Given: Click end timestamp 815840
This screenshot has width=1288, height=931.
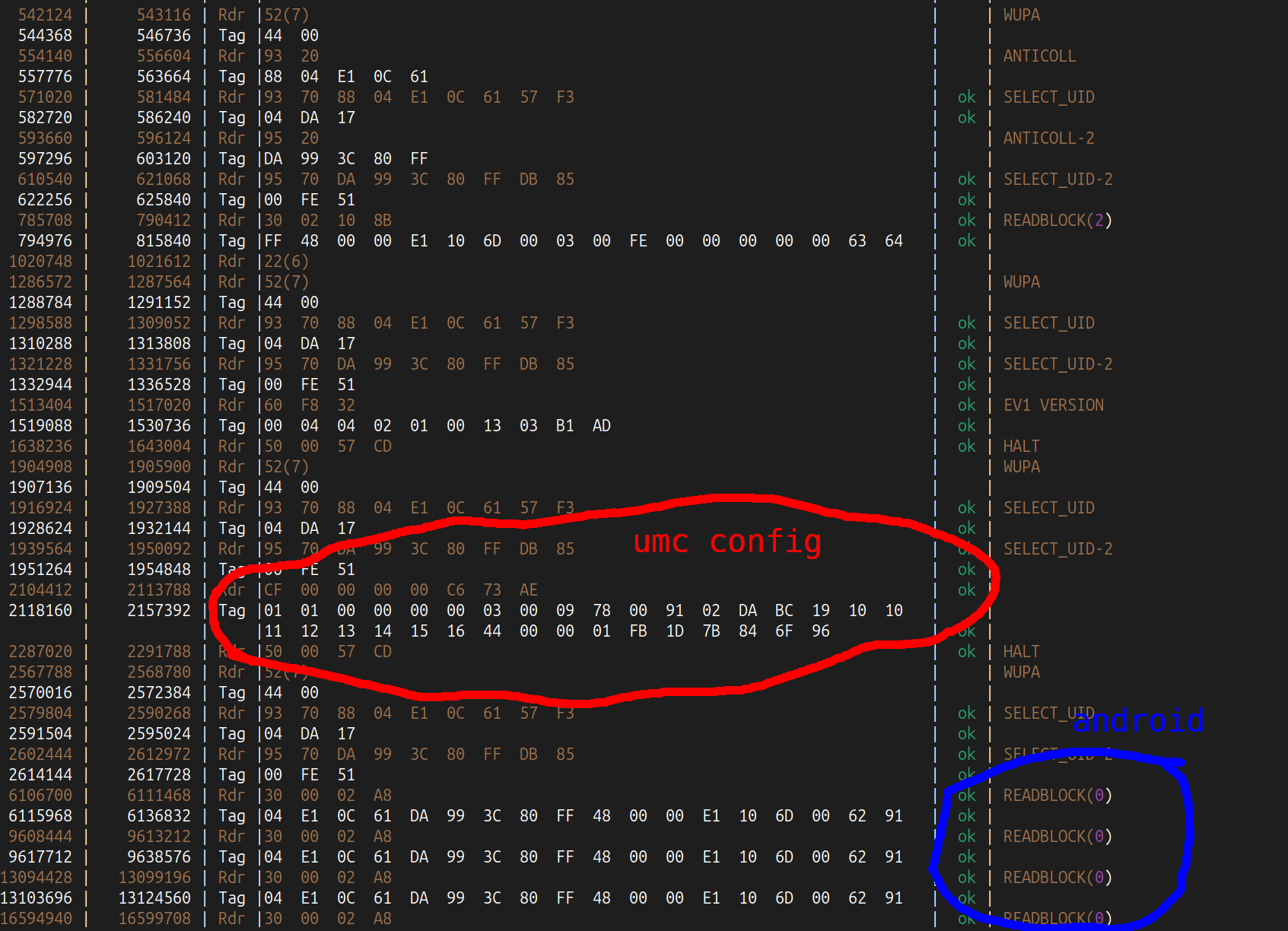Looking at the screenshot, I should (164, 241).
